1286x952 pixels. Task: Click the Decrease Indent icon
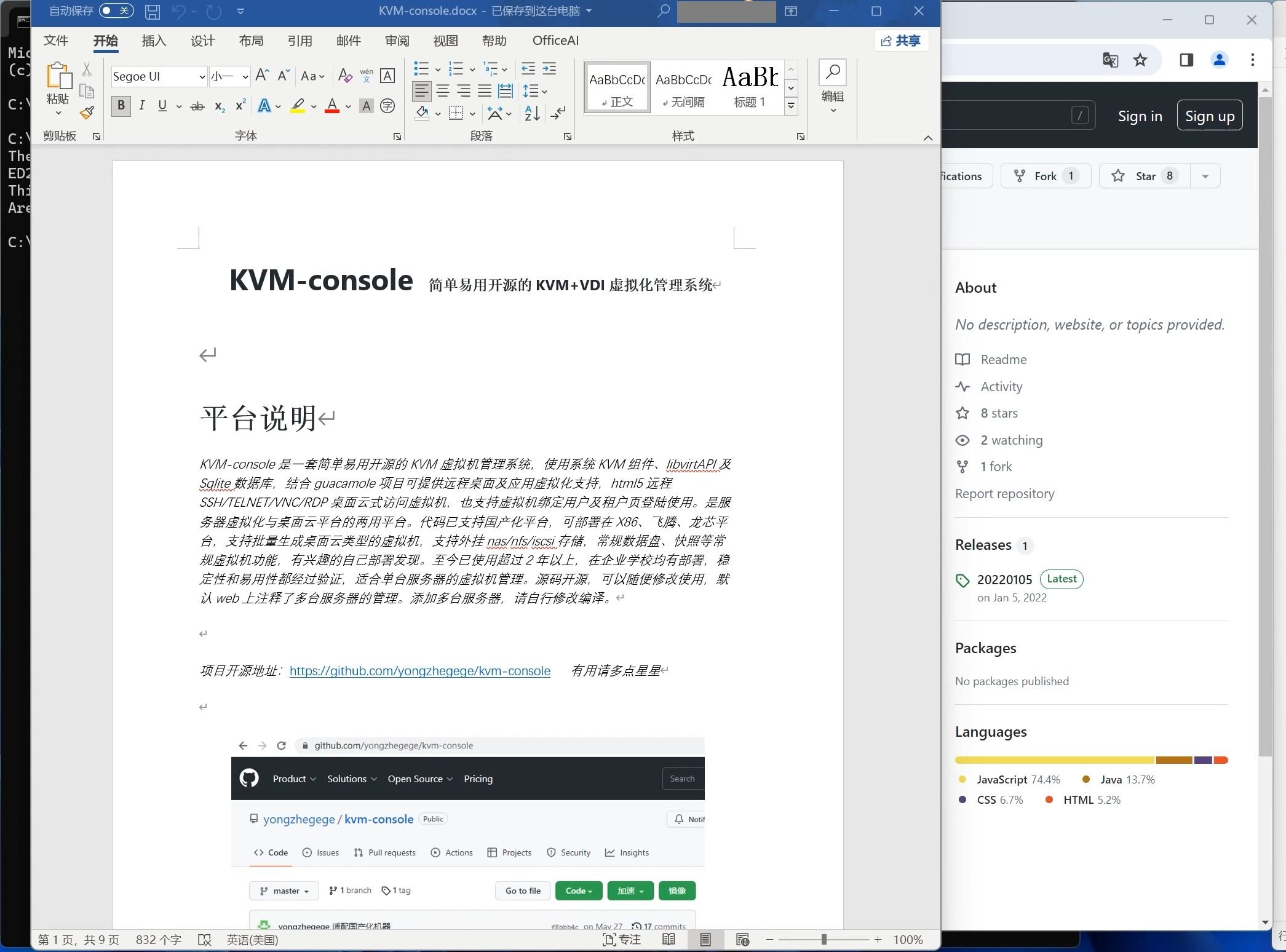[528, 68]
